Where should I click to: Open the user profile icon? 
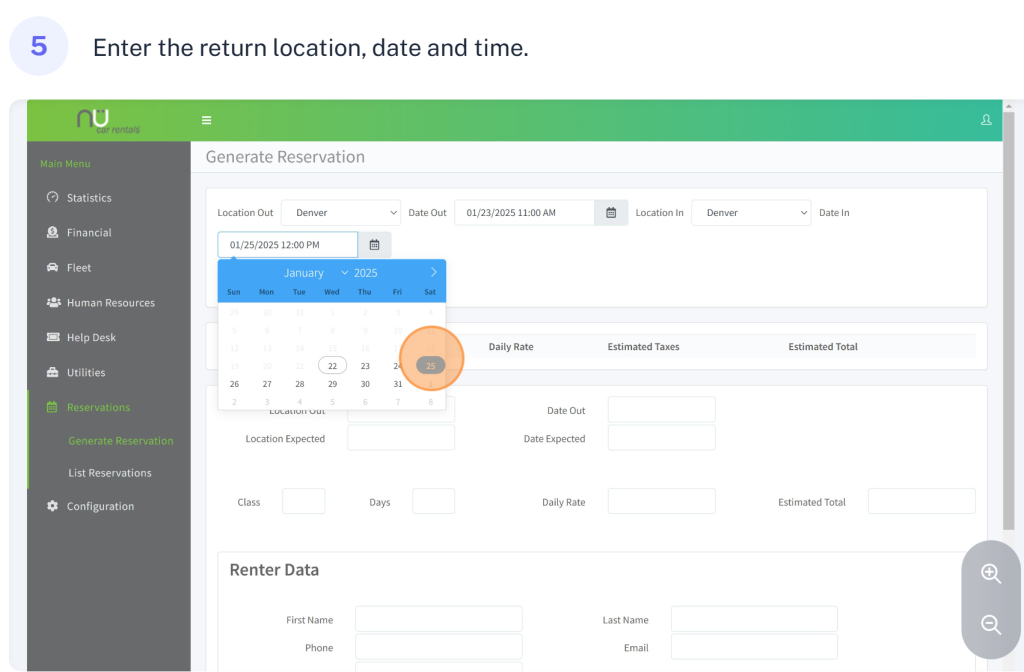(986, 120)
